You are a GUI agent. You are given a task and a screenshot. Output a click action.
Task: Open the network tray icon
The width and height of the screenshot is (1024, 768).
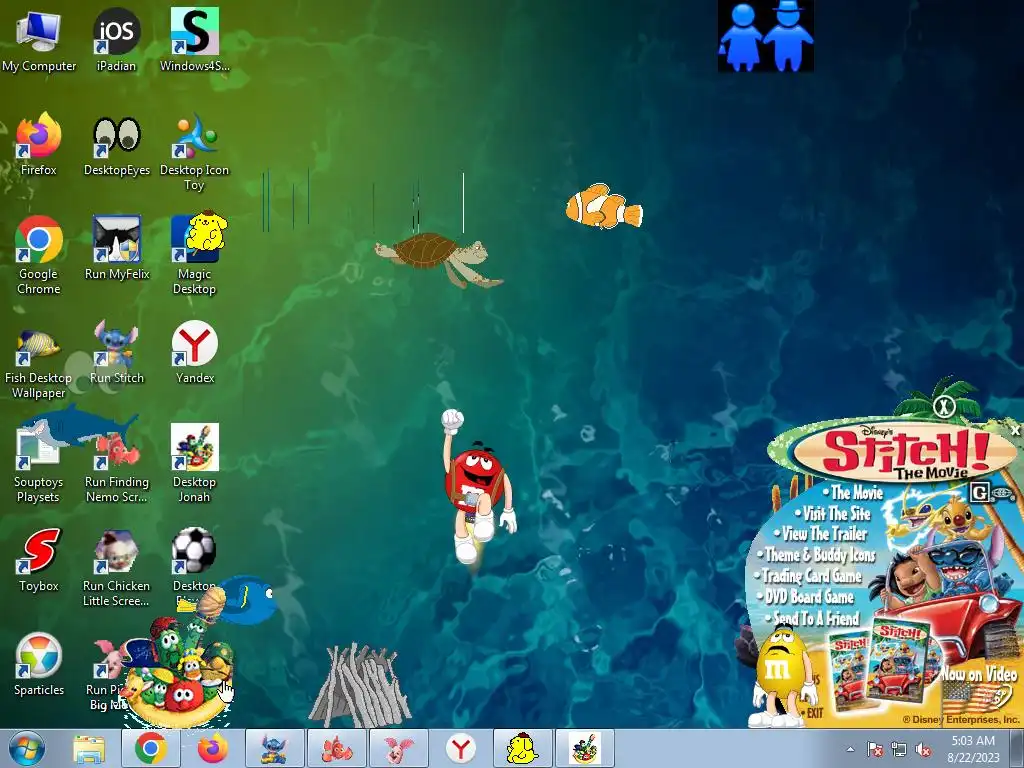899,749
